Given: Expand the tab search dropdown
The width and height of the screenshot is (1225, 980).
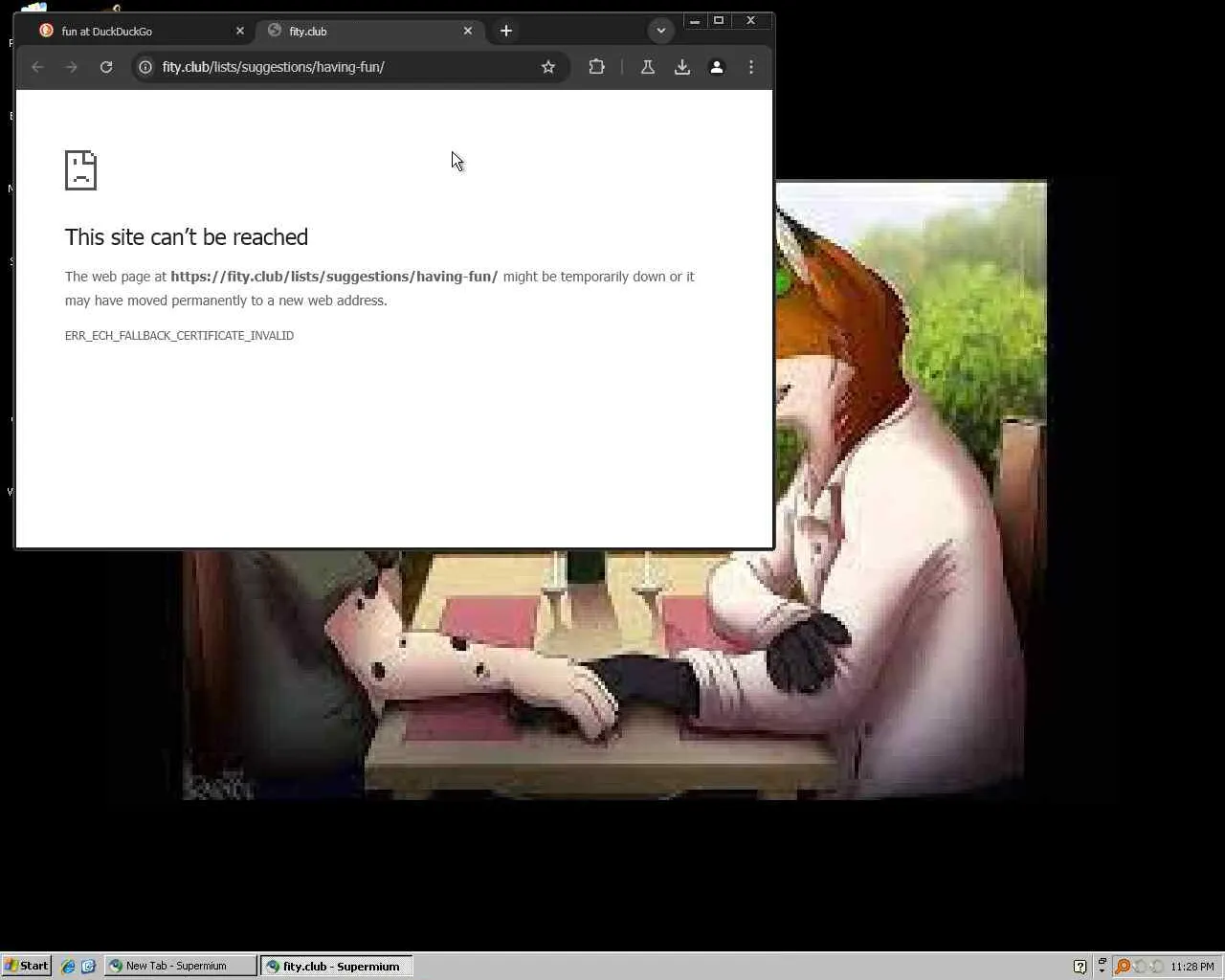Looking at the screenshot, I should [660, 31].
